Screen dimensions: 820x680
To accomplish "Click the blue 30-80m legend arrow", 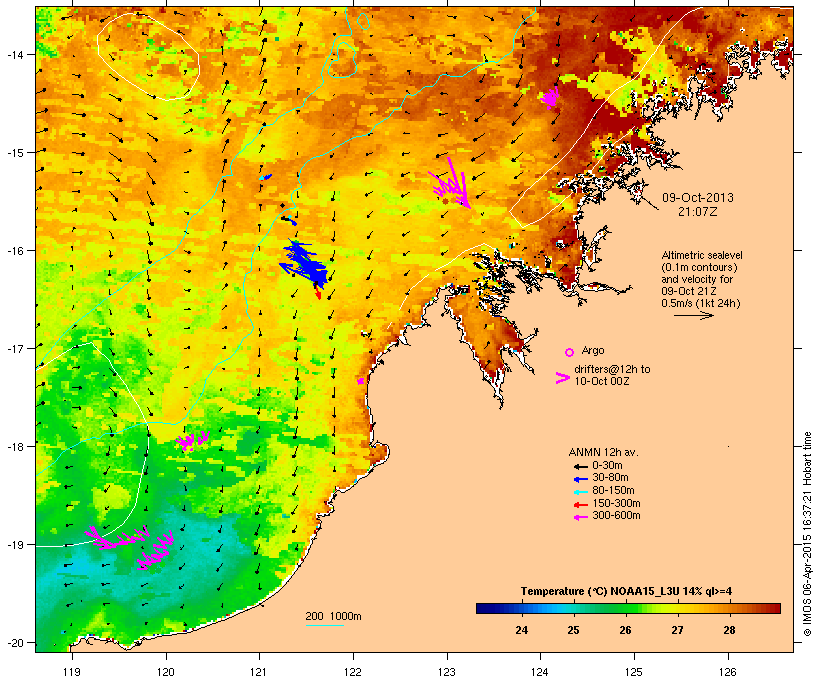I will (580, 479).
